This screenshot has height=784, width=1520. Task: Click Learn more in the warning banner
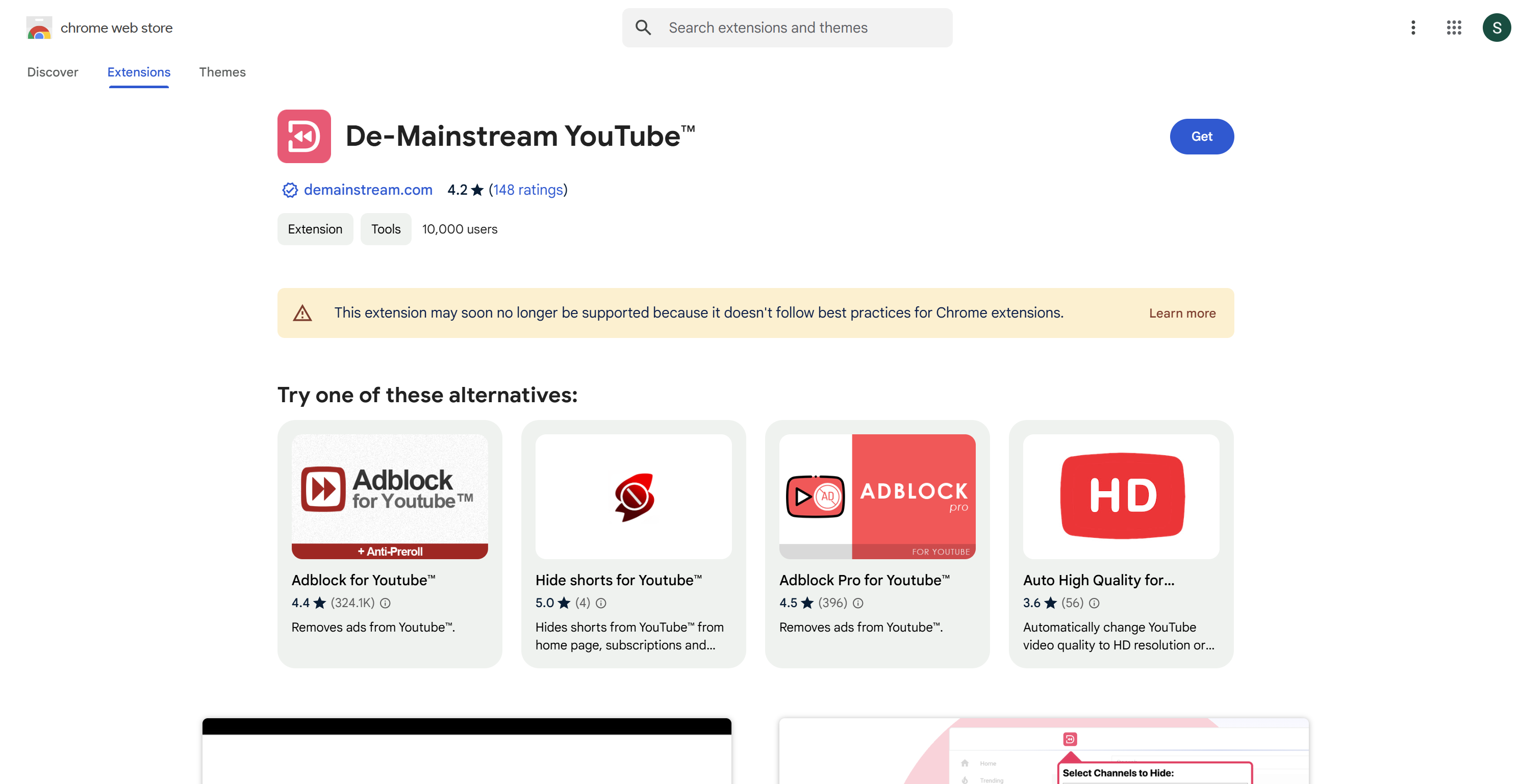(1182, 313)
